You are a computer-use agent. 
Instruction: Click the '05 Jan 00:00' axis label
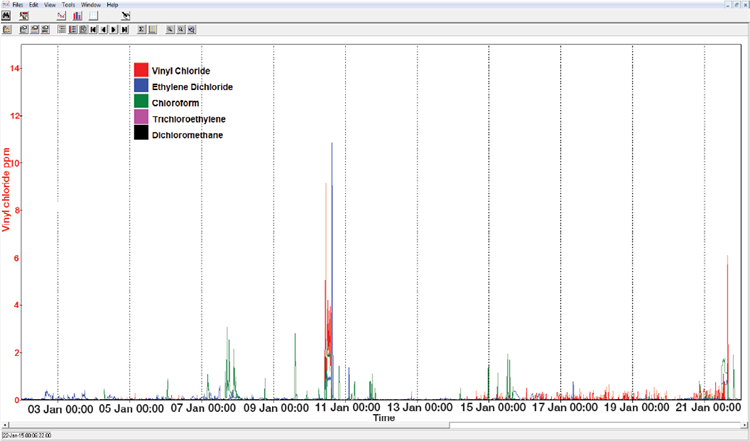131,409
